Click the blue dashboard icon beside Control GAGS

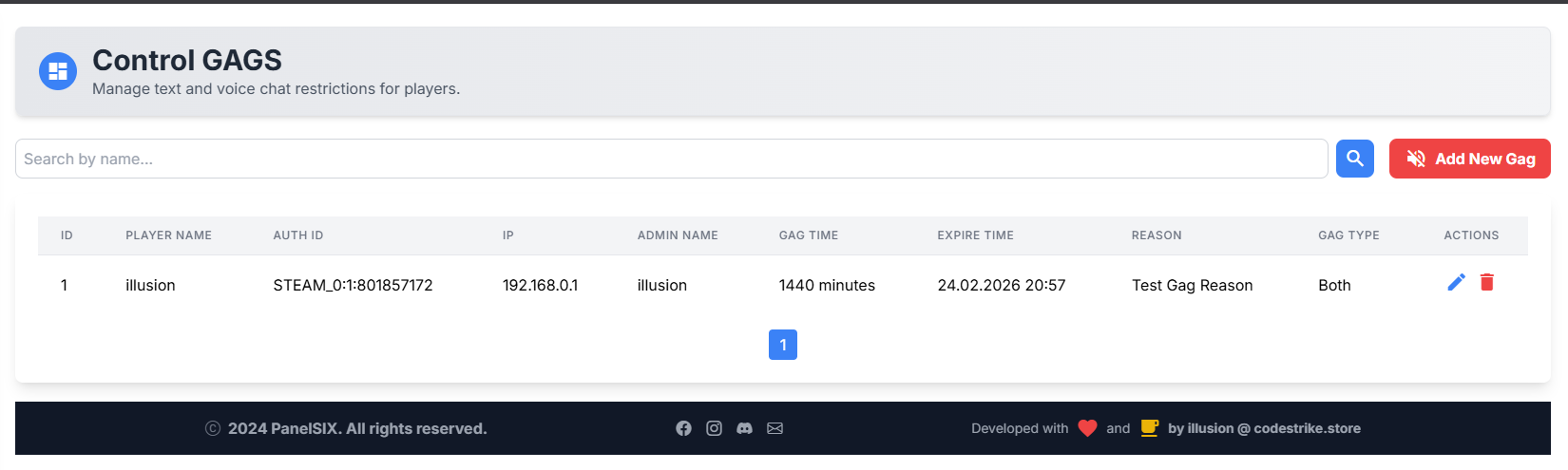click(58, 71)
